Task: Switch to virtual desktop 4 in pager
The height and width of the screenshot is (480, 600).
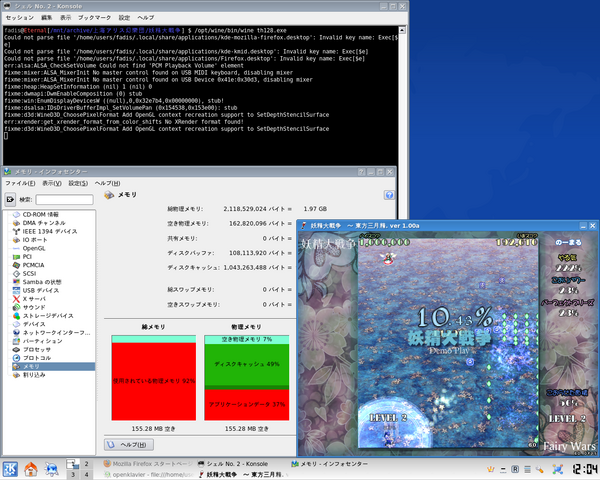Action: [x=86, y=475]
